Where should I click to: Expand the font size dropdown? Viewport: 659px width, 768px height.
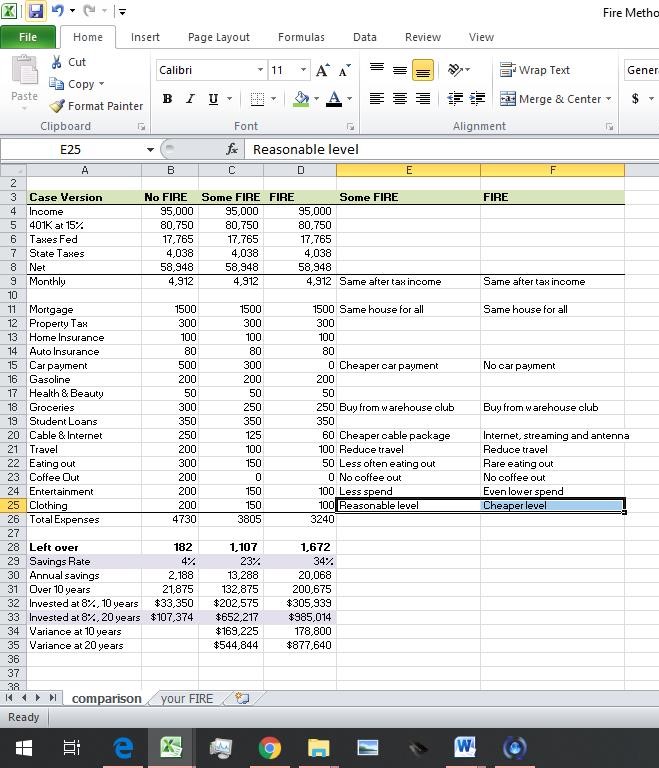click(303, 70)
